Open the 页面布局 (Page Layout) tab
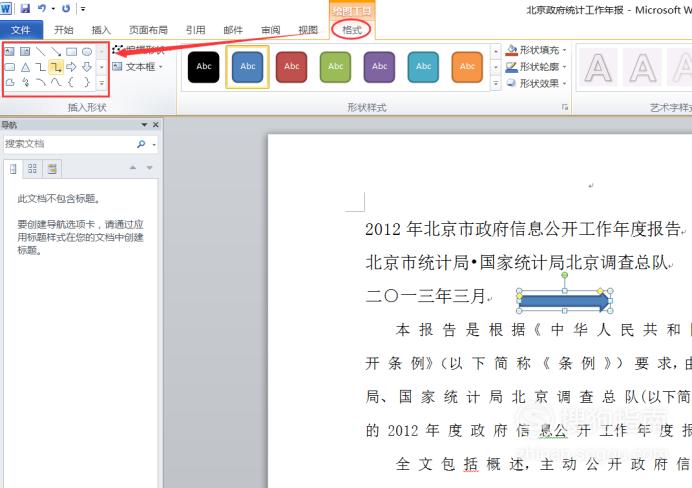This screenshot has width=692, height=488. 148,30
